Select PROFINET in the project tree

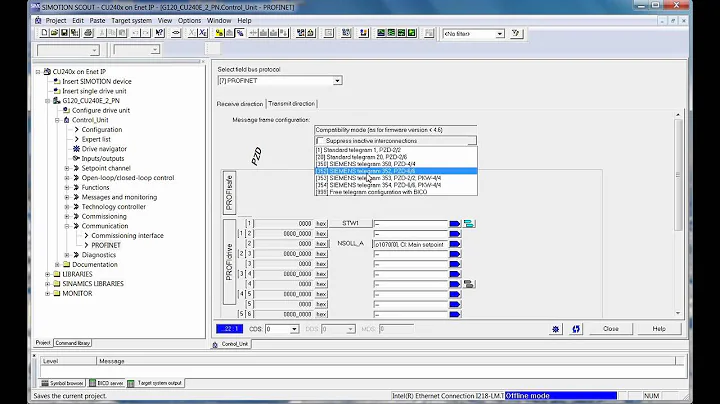106,245
